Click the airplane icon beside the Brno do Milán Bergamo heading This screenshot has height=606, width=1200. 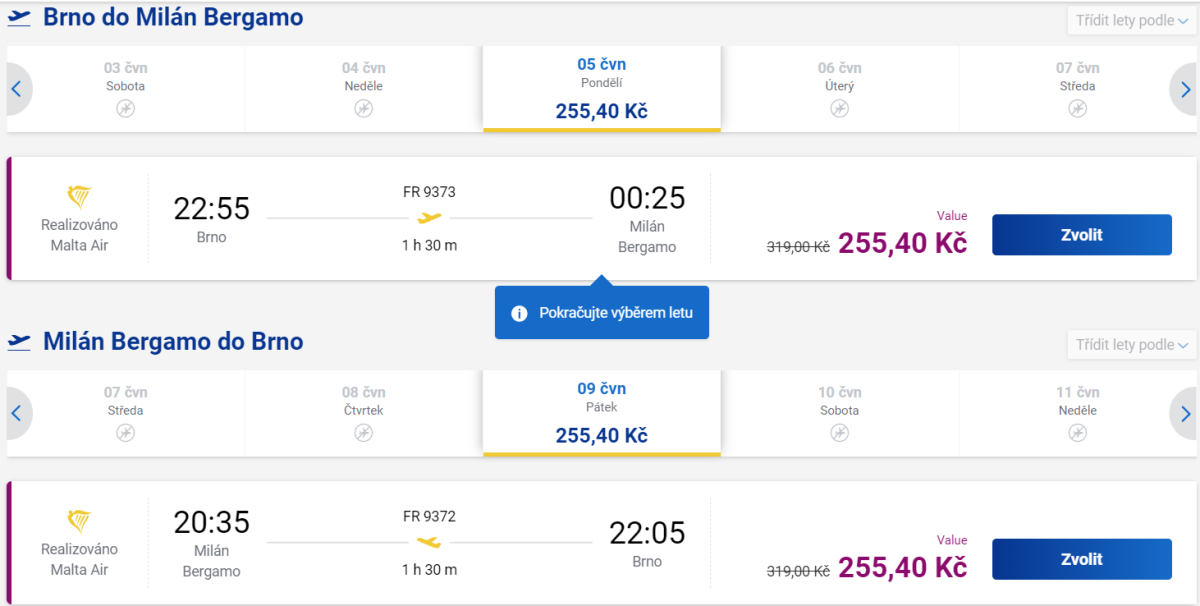(x=19, y=18)
